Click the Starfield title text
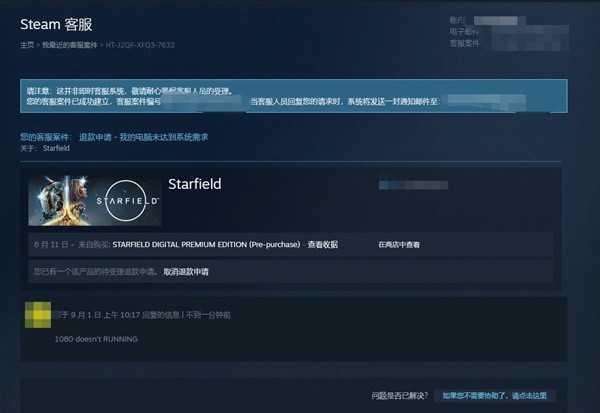Viewport: 600px width, 413px height. [x=195, y=184]
